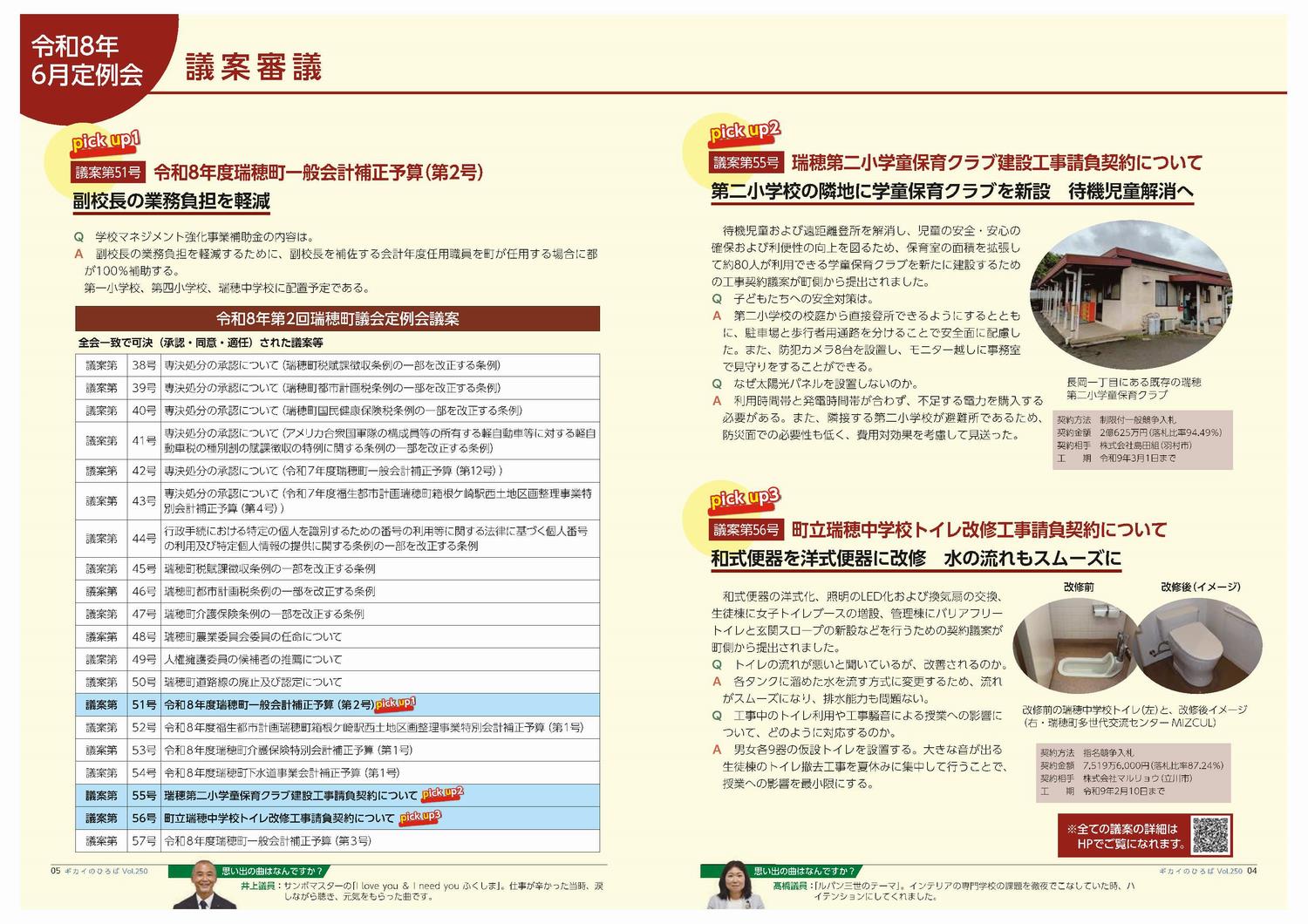The width and height of the screenshot is (1308, 924).
Task: Click green label 思い出の曲はなんですか？ above 高橋議員
Action: click(x=804, y=871)
